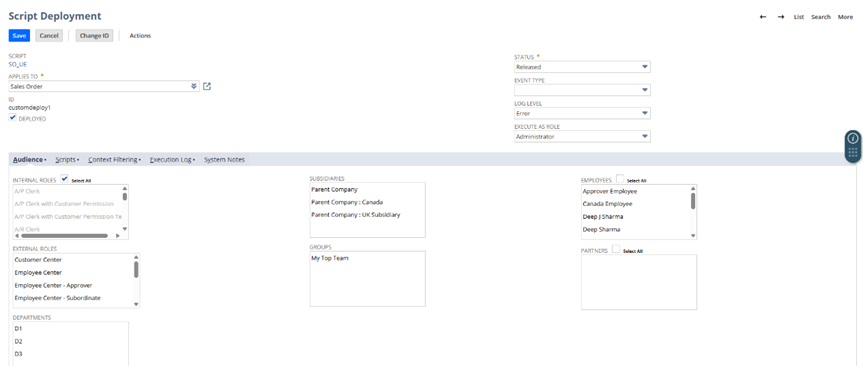This screenshot has width=863, height=366.
Task: Click the Cancel button
Action: [x=49, y=36]
